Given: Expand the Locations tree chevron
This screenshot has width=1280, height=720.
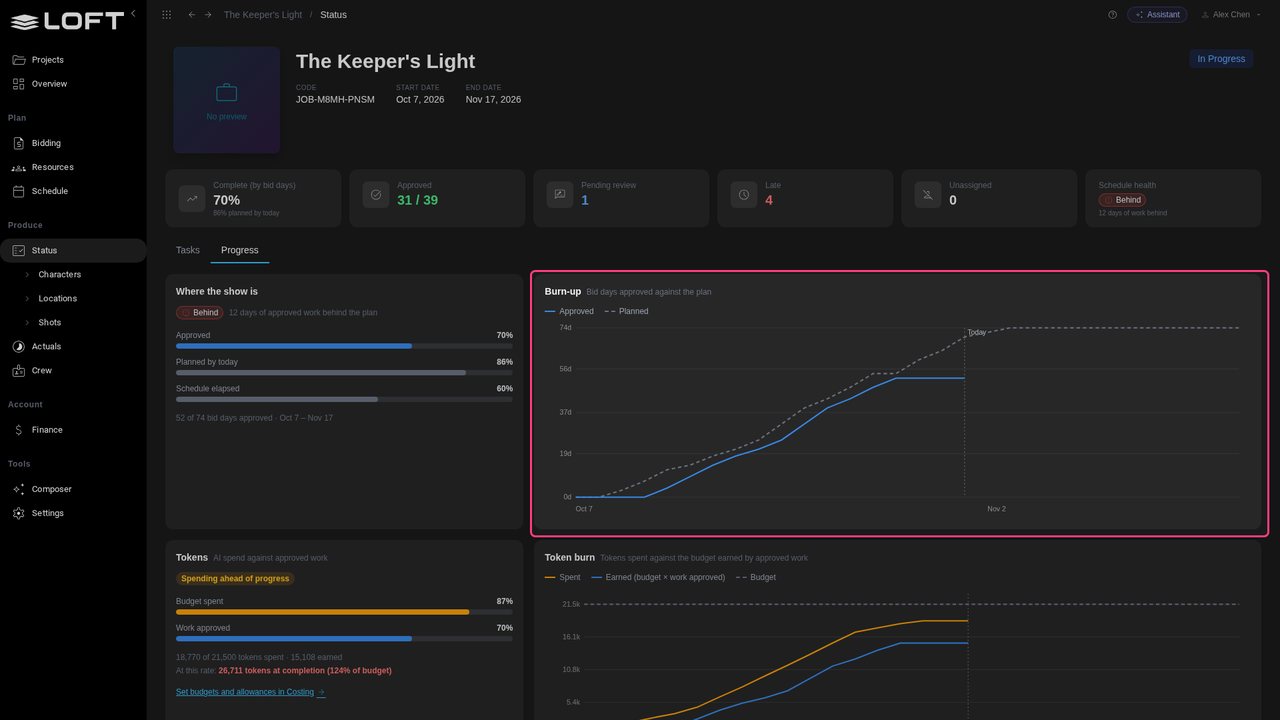Looking at the screenshot, I should coord(27,298).
